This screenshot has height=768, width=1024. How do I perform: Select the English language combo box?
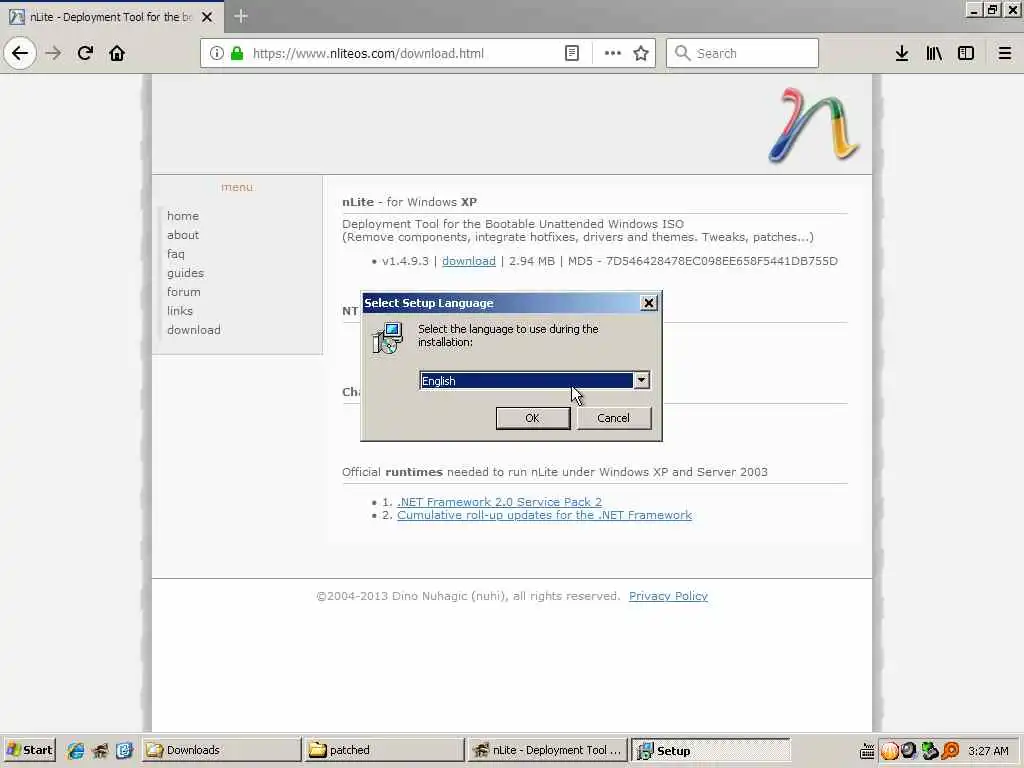[x=534, y=381]
